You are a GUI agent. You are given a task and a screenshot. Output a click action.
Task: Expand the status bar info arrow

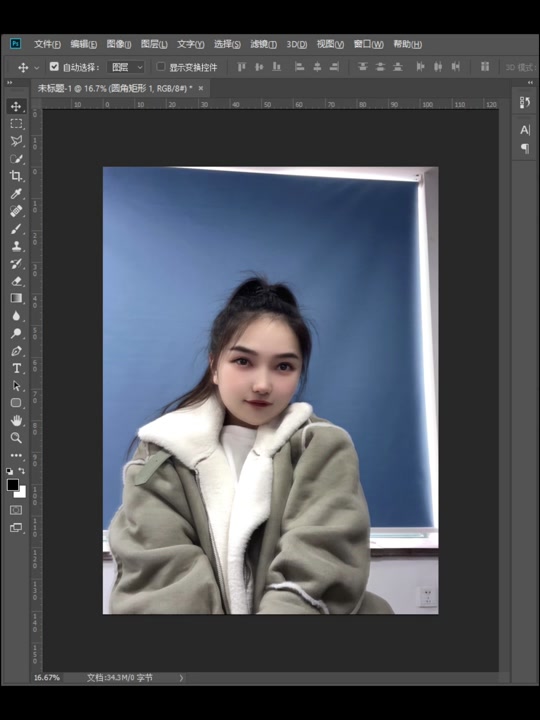181,678
